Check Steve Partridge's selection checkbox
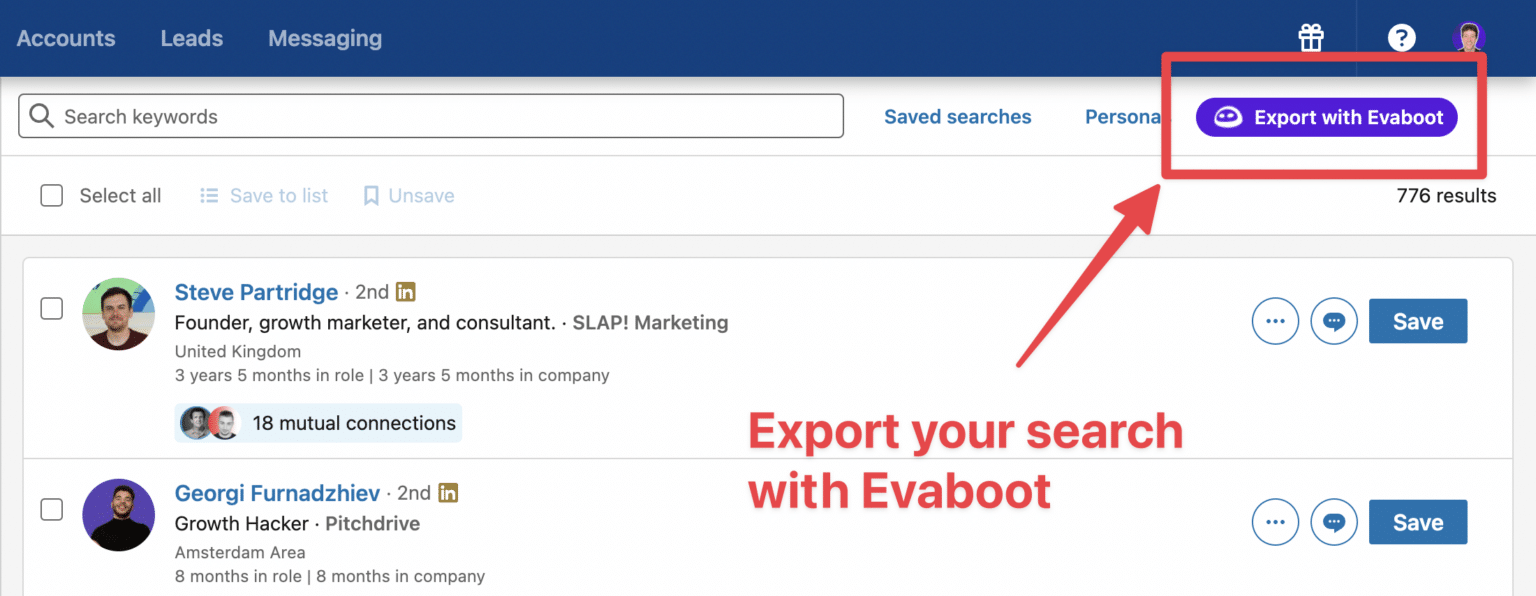The width and height of the screenshot is (1536, 596). coord(51,309)
